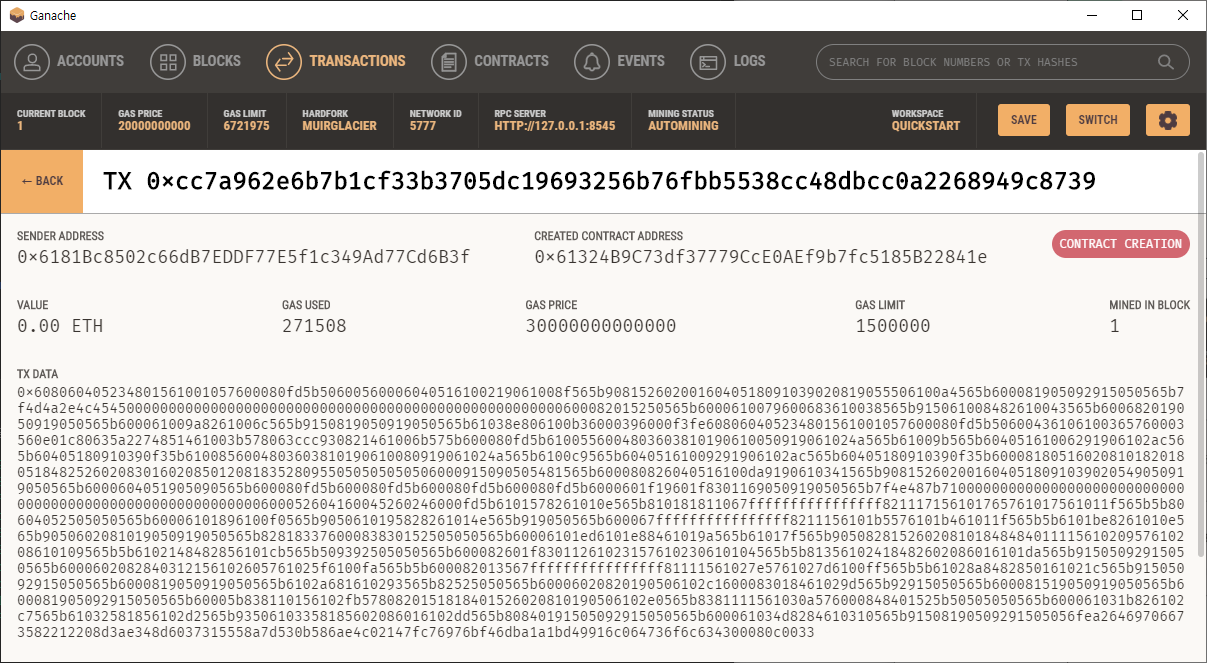This screenshot has height=663, width=1207.
Task: Click the MUIRGLACIER hardfork value
Action: coord(339,126)
